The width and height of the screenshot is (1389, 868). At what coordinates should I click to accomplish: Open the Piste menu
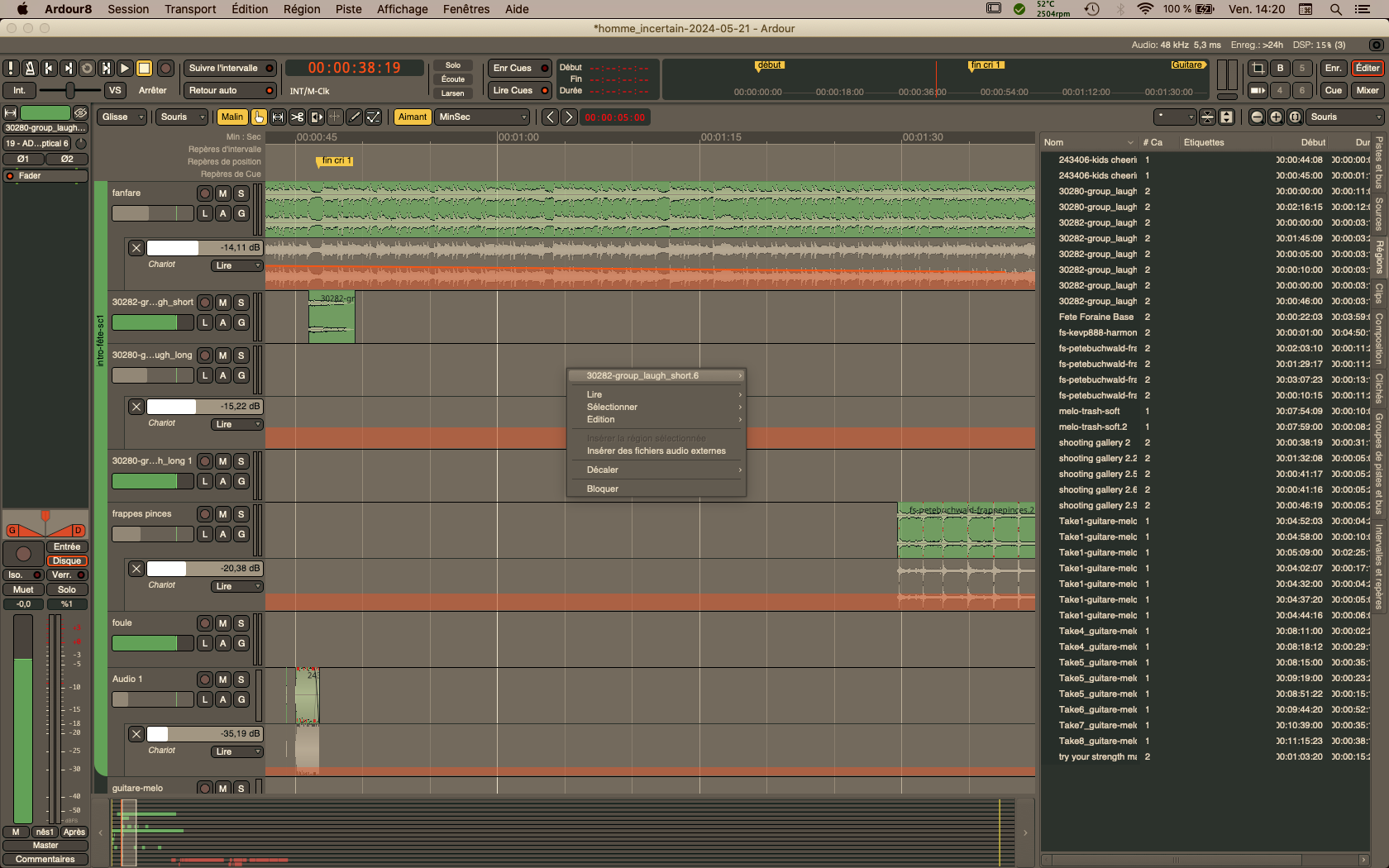(x=348, y=9)
